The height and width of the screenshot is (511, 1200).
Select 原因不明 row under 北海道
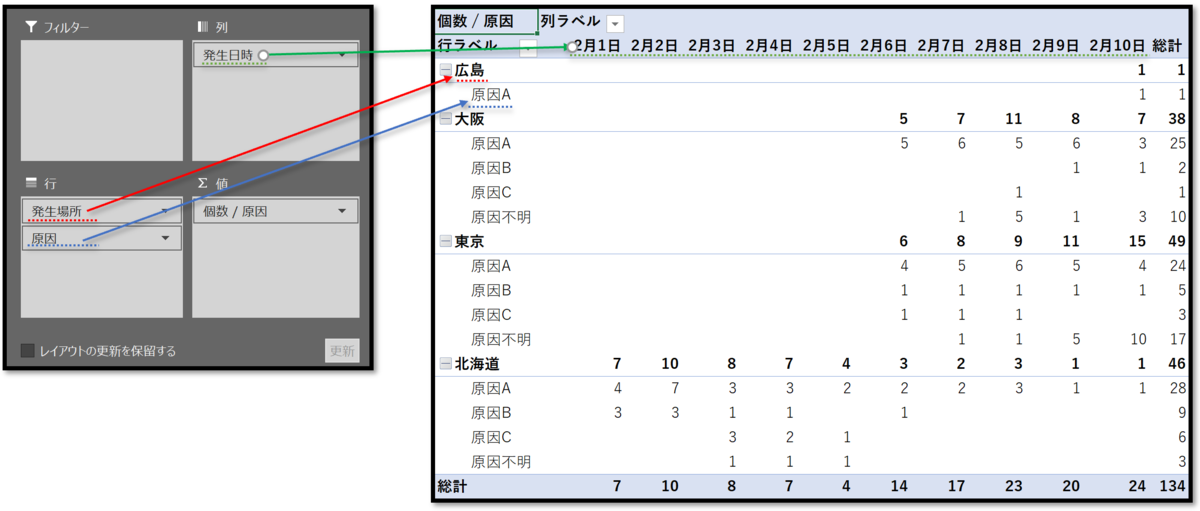(x=501, y=462)
